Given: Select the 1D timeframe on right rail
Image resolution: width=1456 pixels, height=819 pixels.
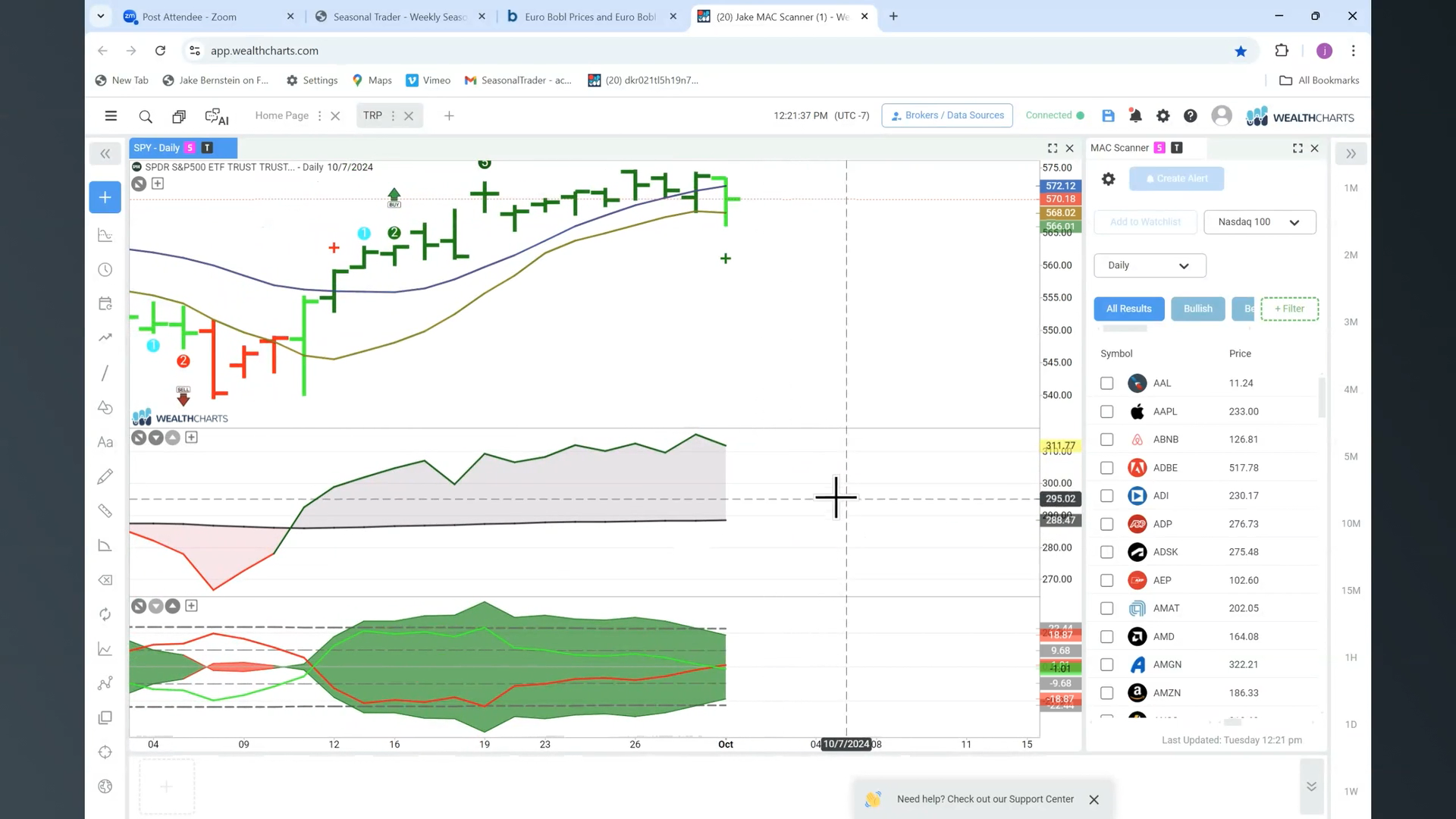Looking at the screenshot, I should pos(1351,725).
